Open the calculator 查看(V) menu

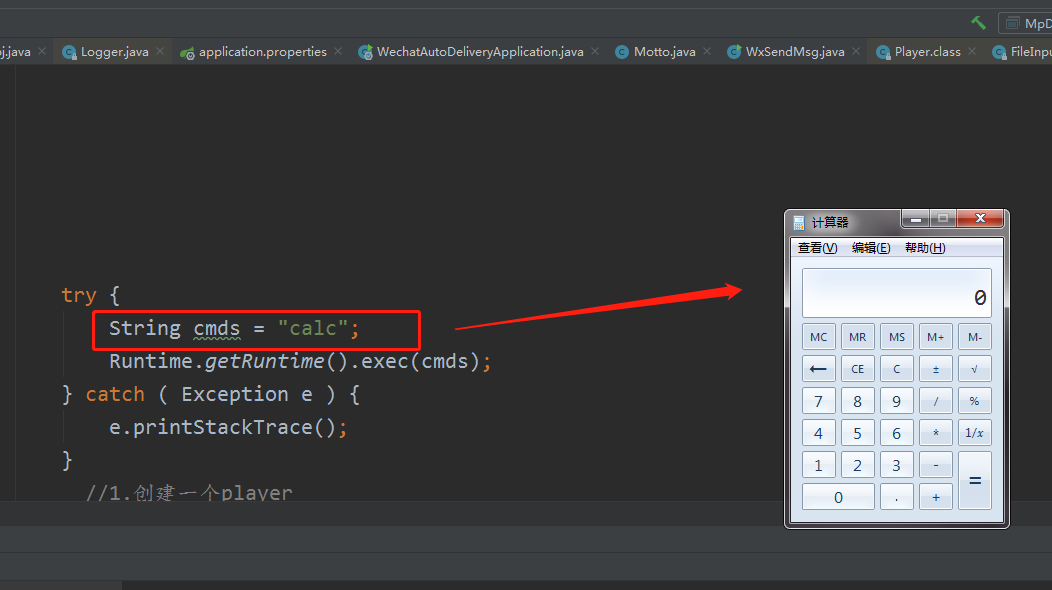click(817, 248)
